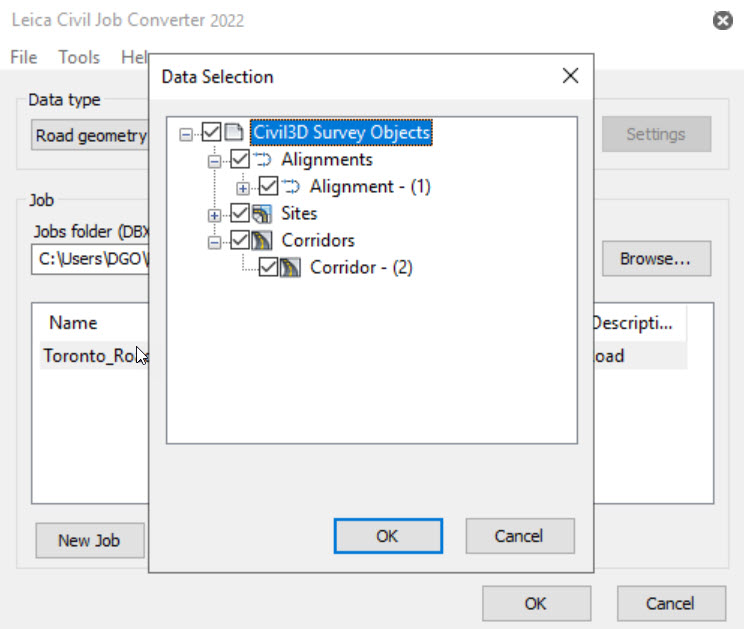This screenshot has width=744, height=629.
Task: Close the Leica Civil Job Converter window
Action: click(722, 20)
